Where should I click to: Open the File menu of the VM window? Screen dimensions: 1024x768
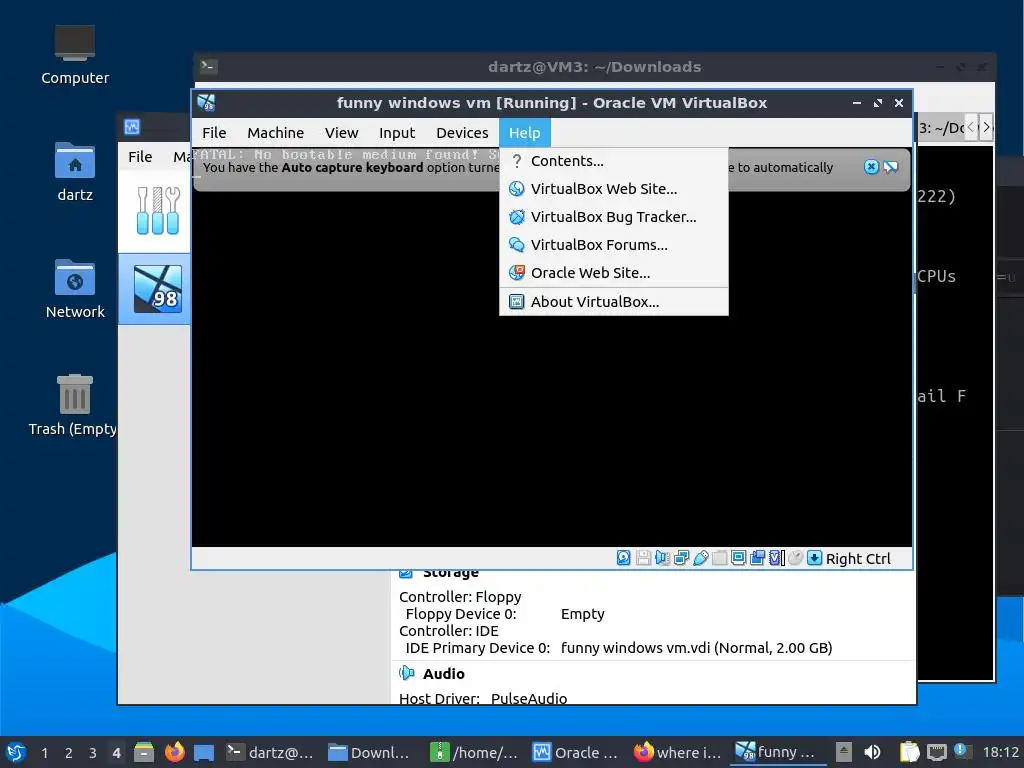pyautogui.click(x=214, y=133)
